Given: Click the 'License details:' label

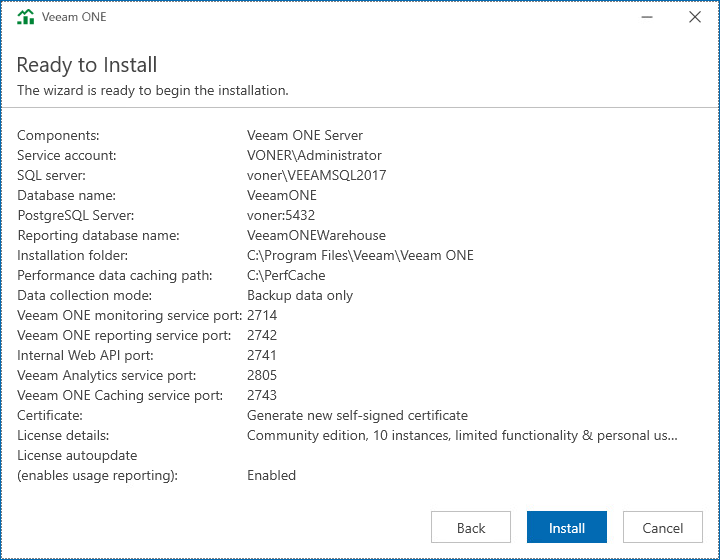Looking at the screenshot, I should coord(63,435).
